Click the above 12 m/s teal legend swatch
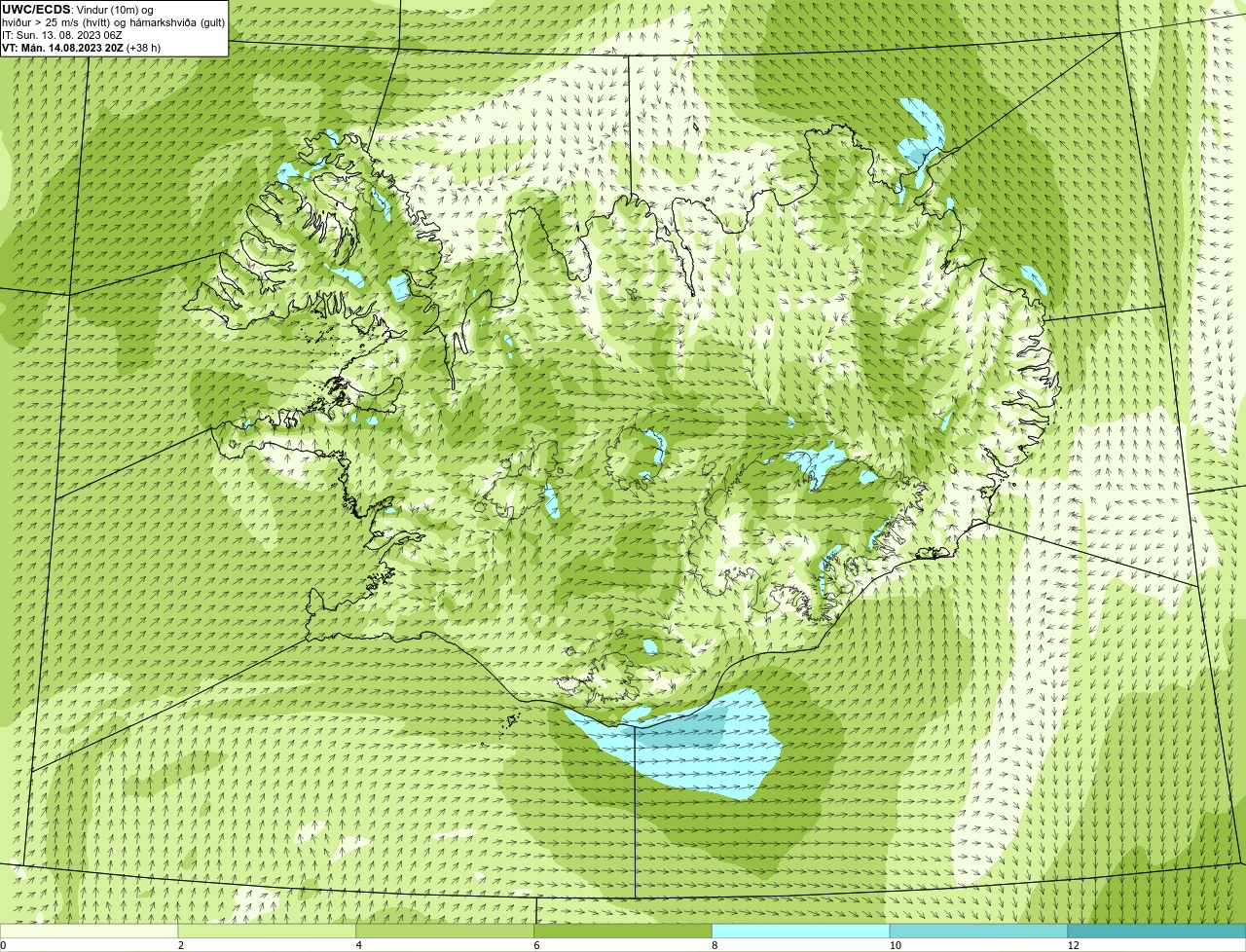Image resolution: width=1246 pixels, height=952 pixels. [x=1156, y=932]
